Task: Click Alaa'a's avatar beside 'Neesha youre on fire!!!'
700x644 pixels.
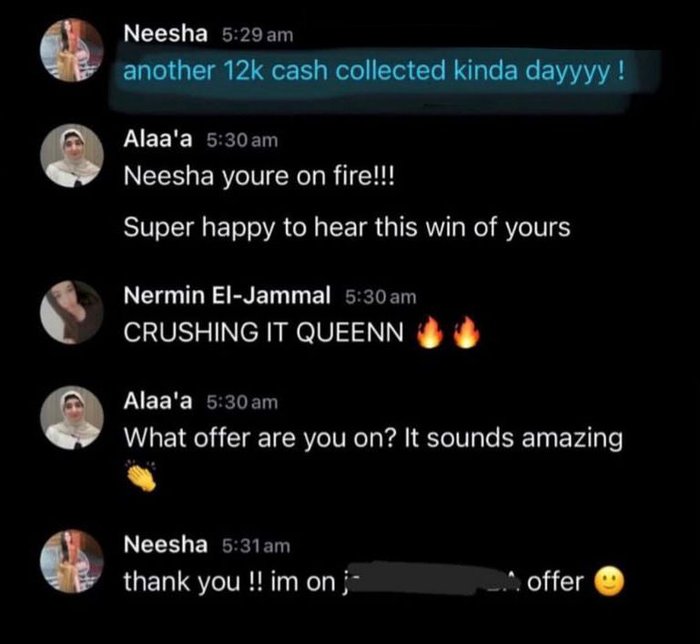Action: click(71, 156)
